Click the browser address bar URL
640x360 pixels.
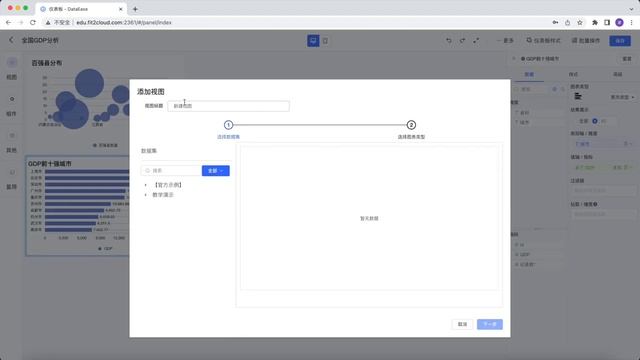(124, 22)
